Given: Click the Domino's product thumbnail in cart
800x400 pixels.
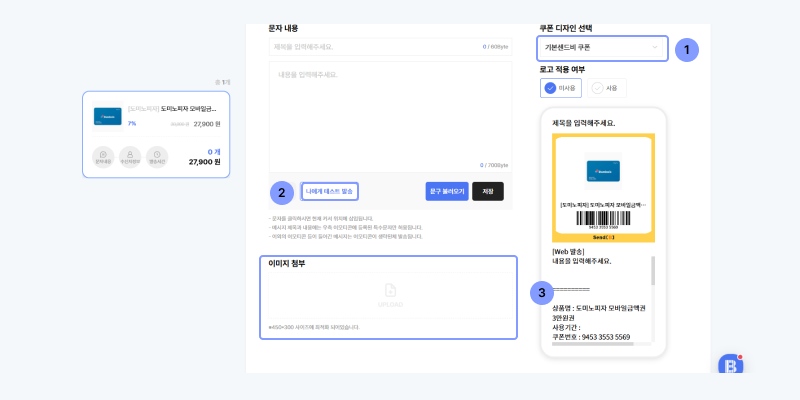Looking at the screenshot, I should 107,116.
